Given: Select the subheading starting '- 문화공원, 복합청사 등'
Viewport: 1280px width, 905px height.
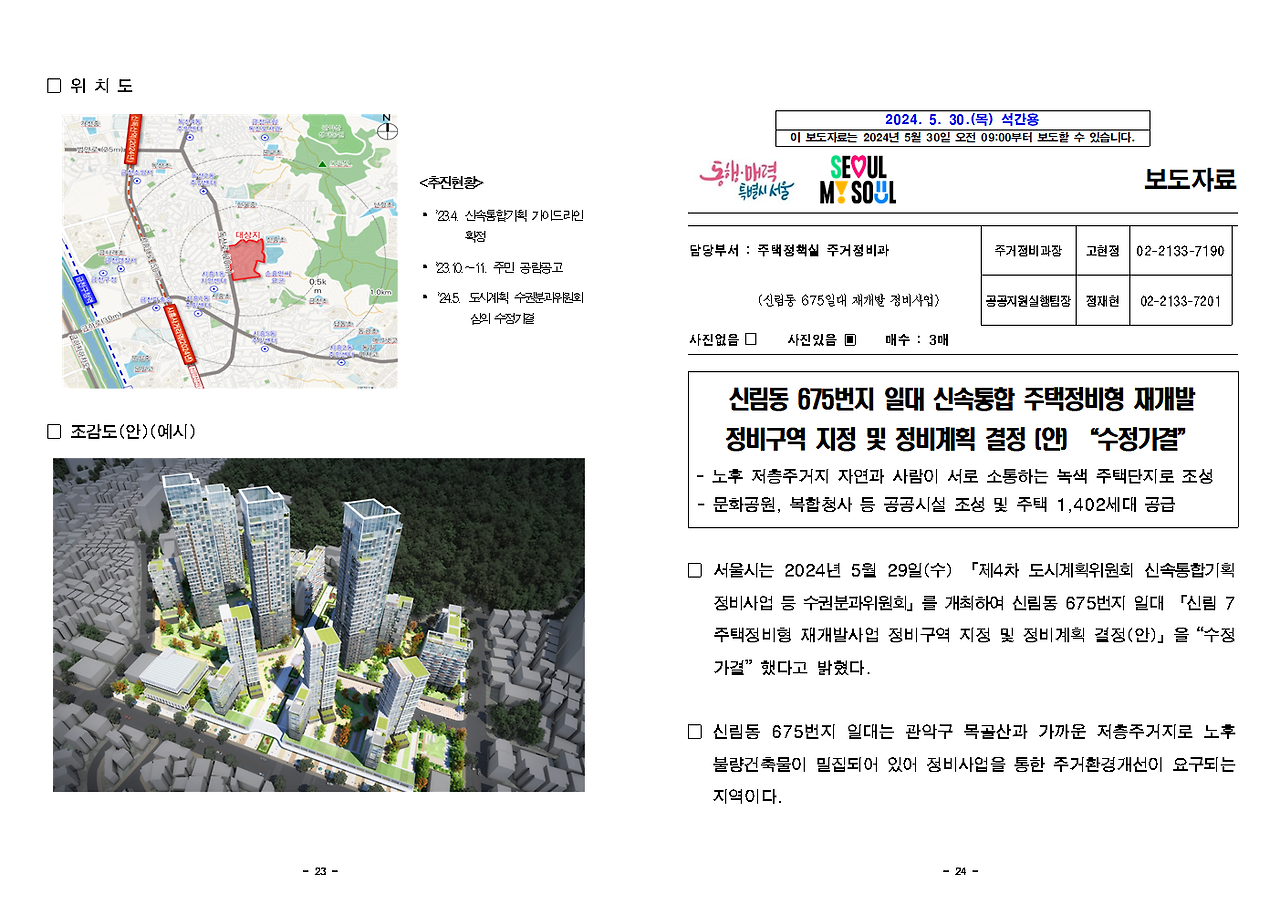Looking at the screenshot, I should click(935, 505).
